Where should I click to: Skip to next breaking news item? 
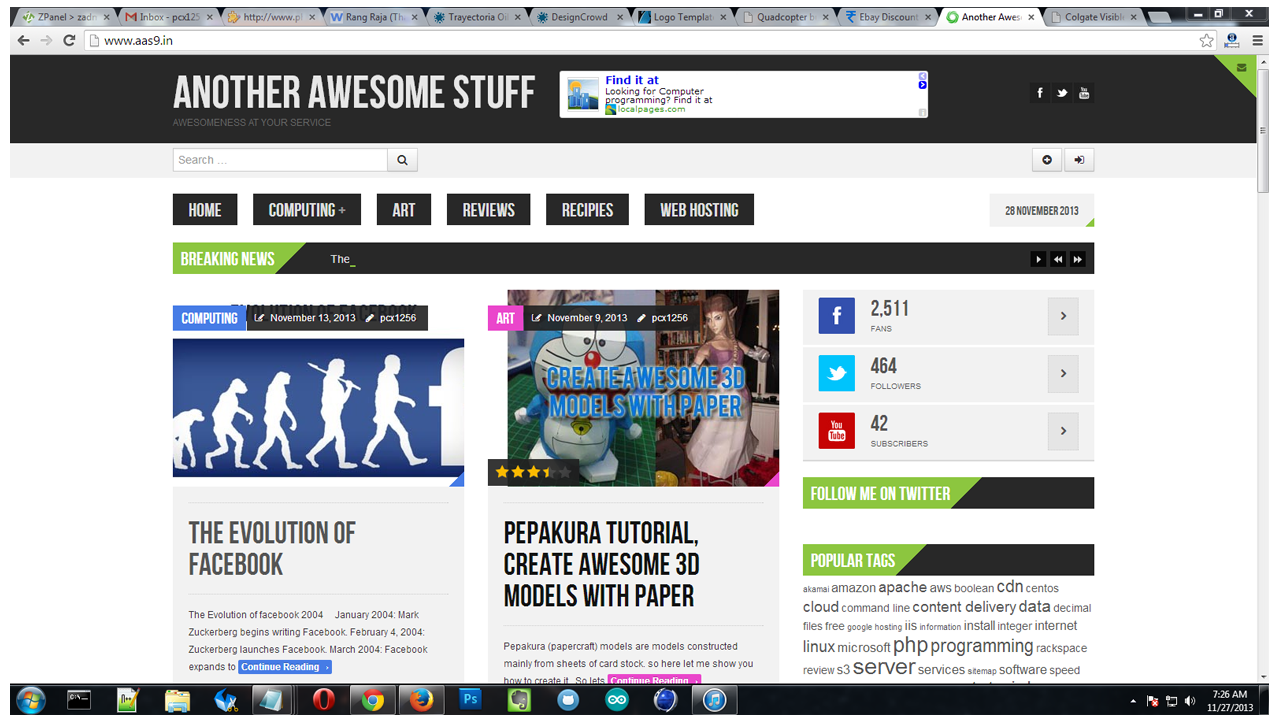click(1078, 259)
